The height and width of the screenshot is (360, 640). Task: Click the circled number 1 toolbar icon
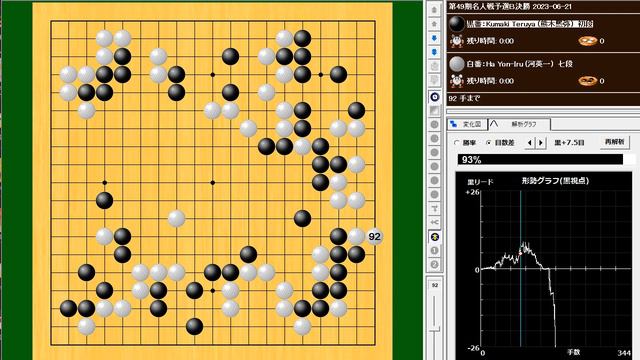tap(435, 251)
